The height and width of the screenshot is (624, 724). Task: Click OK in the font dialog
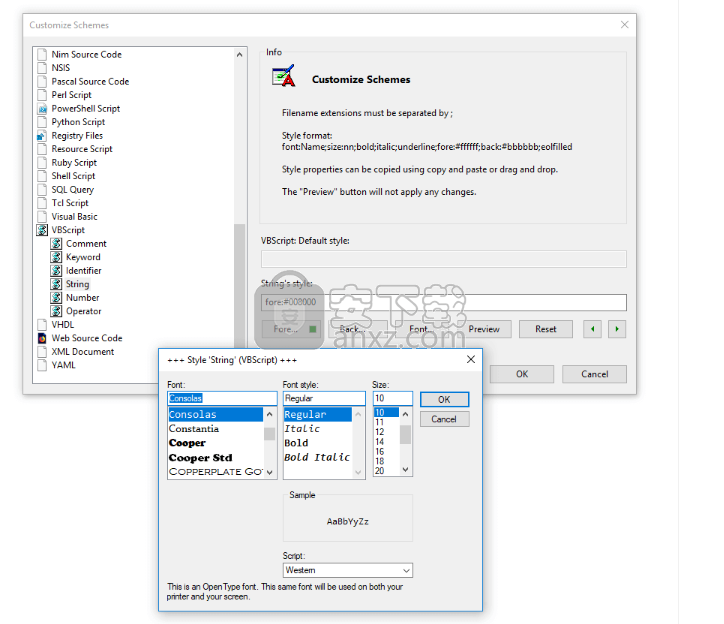pos(444,399)
